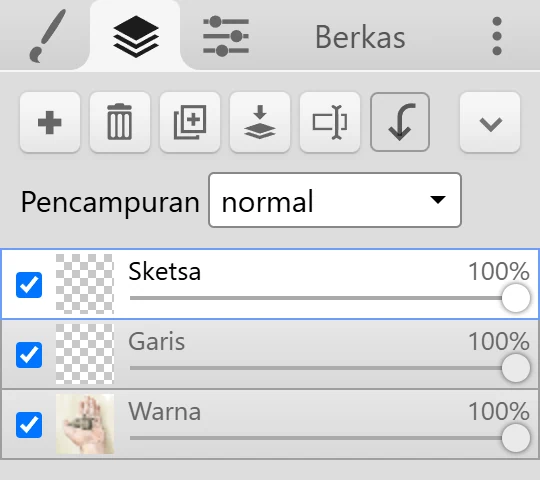This screenshot has height=480, width=540.
Task: Click the Warna 100% opacity value
Action: click(x=499, y=411)
